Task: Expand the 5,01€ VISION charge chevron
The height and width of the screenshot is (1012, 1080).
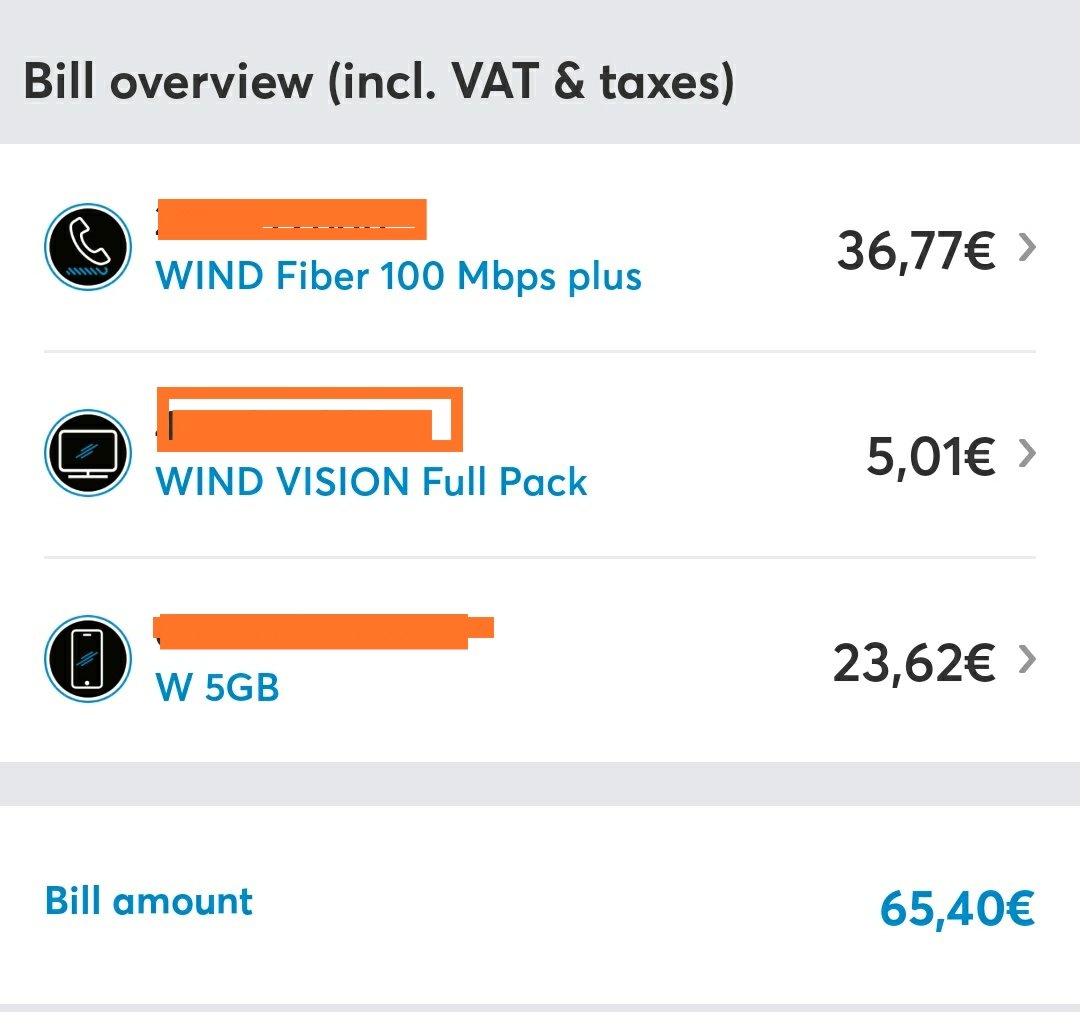Action: click(x=1027, y=453)
